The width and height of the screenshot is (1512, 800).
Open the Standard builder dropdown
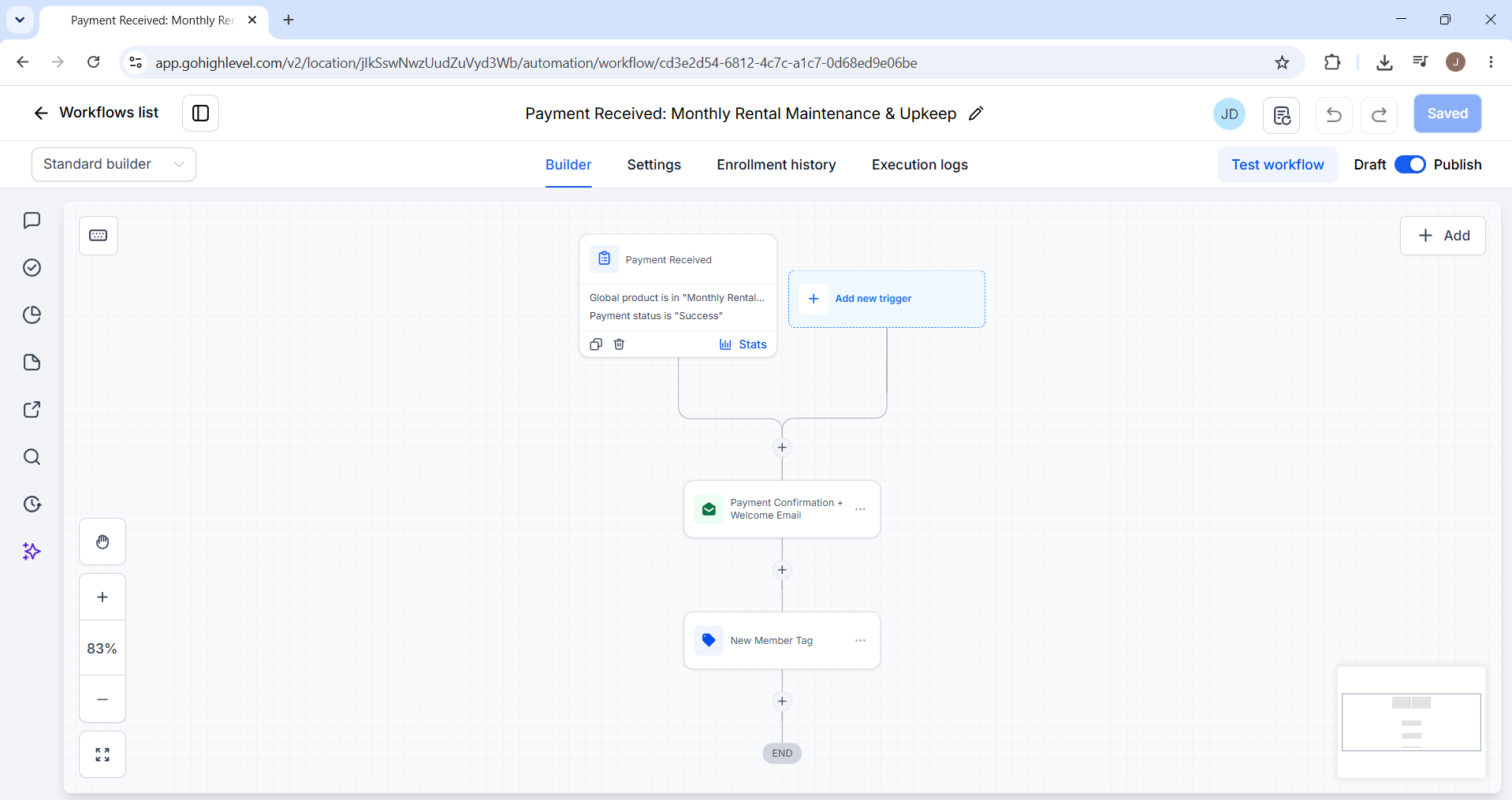pyautogui.click(x=114, y=164)
